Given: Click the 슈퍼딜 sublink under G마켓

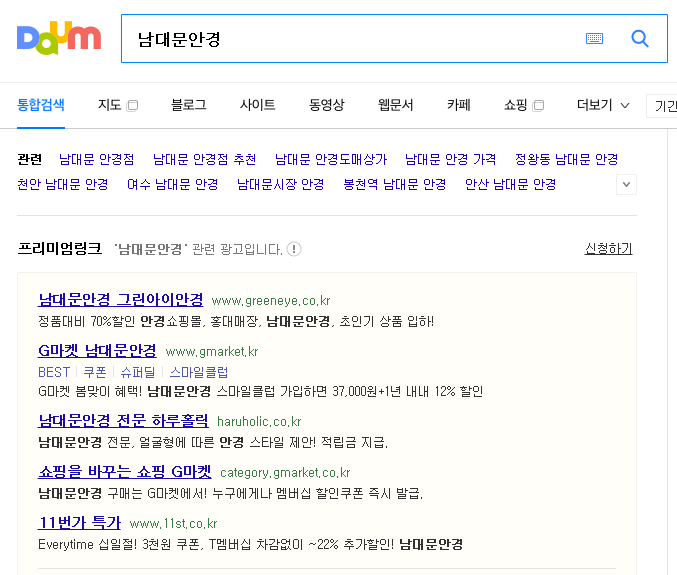Looking at the screenshot, I should 137,372.
